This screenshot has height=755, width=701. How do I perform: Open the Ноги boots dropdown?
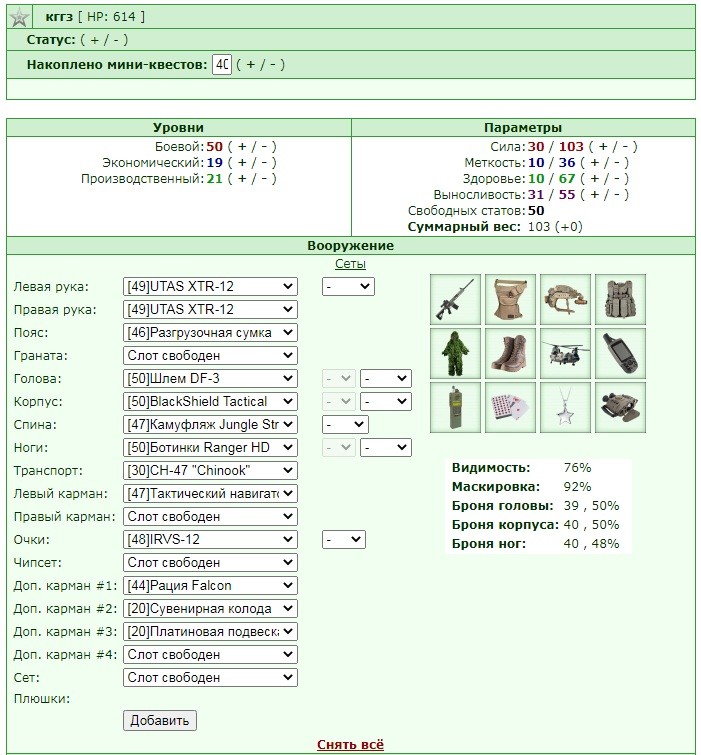tap(210, 447)
